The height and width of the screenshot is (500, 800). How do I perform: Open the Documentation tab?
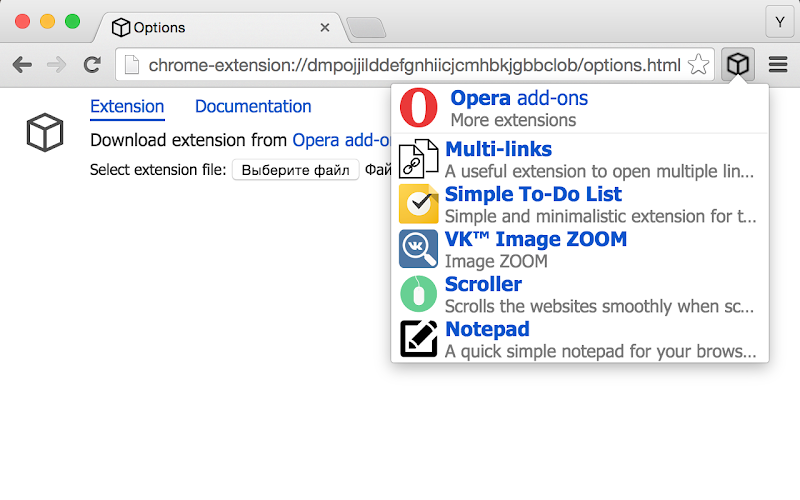pos(253,107)
